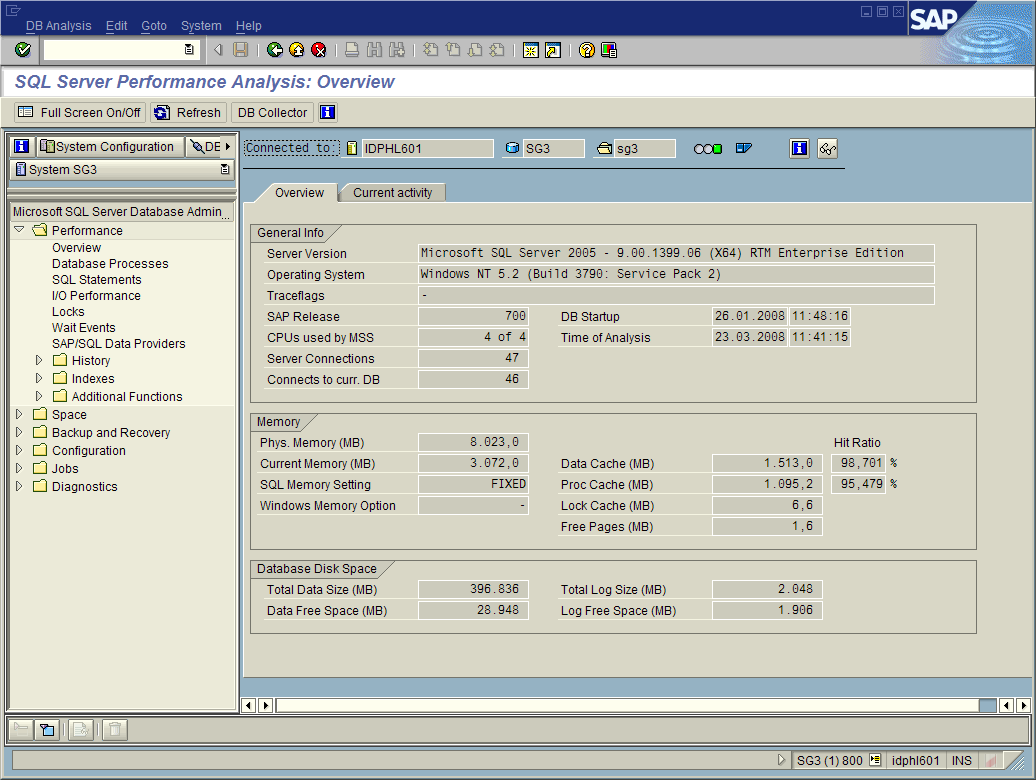Expand the Indexes folder
Image resolution: width=1036 pixels, height=780 pixels.
(x=39, y=378)
